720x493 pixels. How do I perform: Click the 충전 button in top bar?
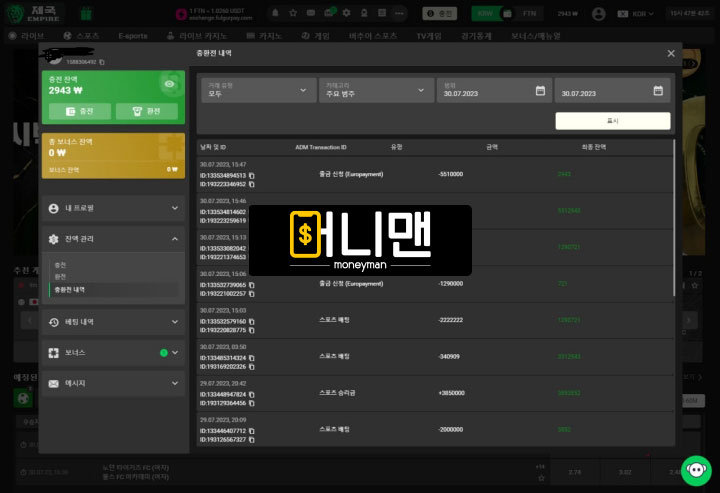pos(439,14)
